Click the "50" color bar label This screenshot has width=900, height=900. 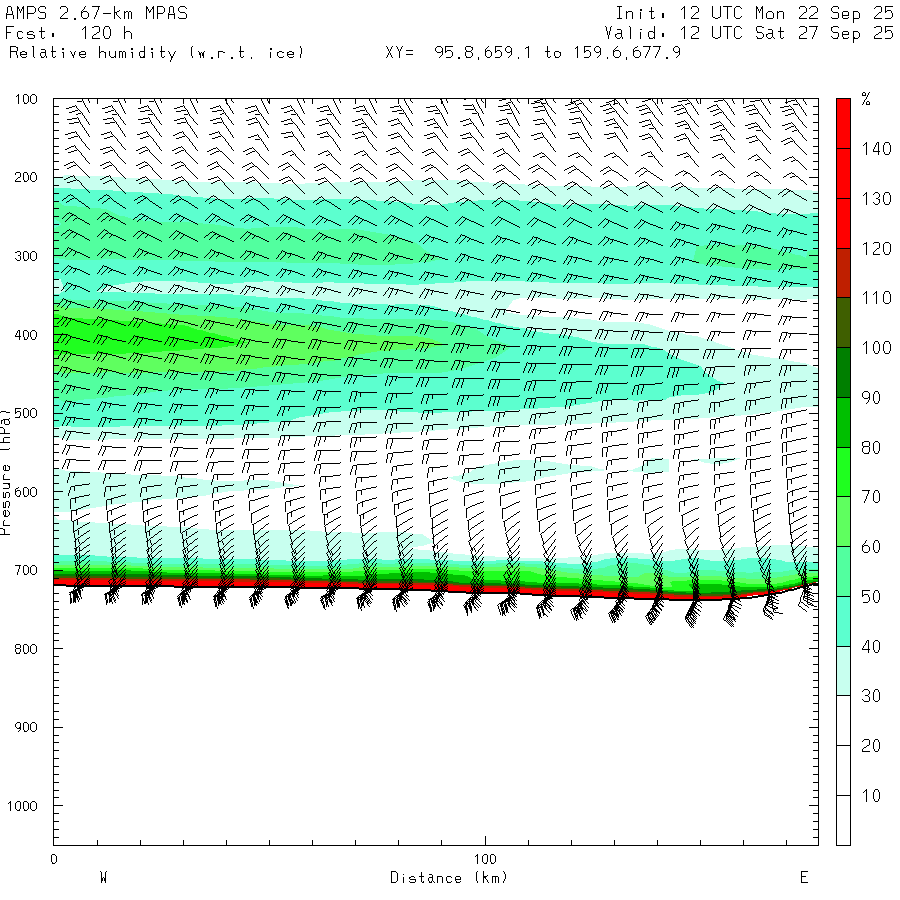coord(871,597)
